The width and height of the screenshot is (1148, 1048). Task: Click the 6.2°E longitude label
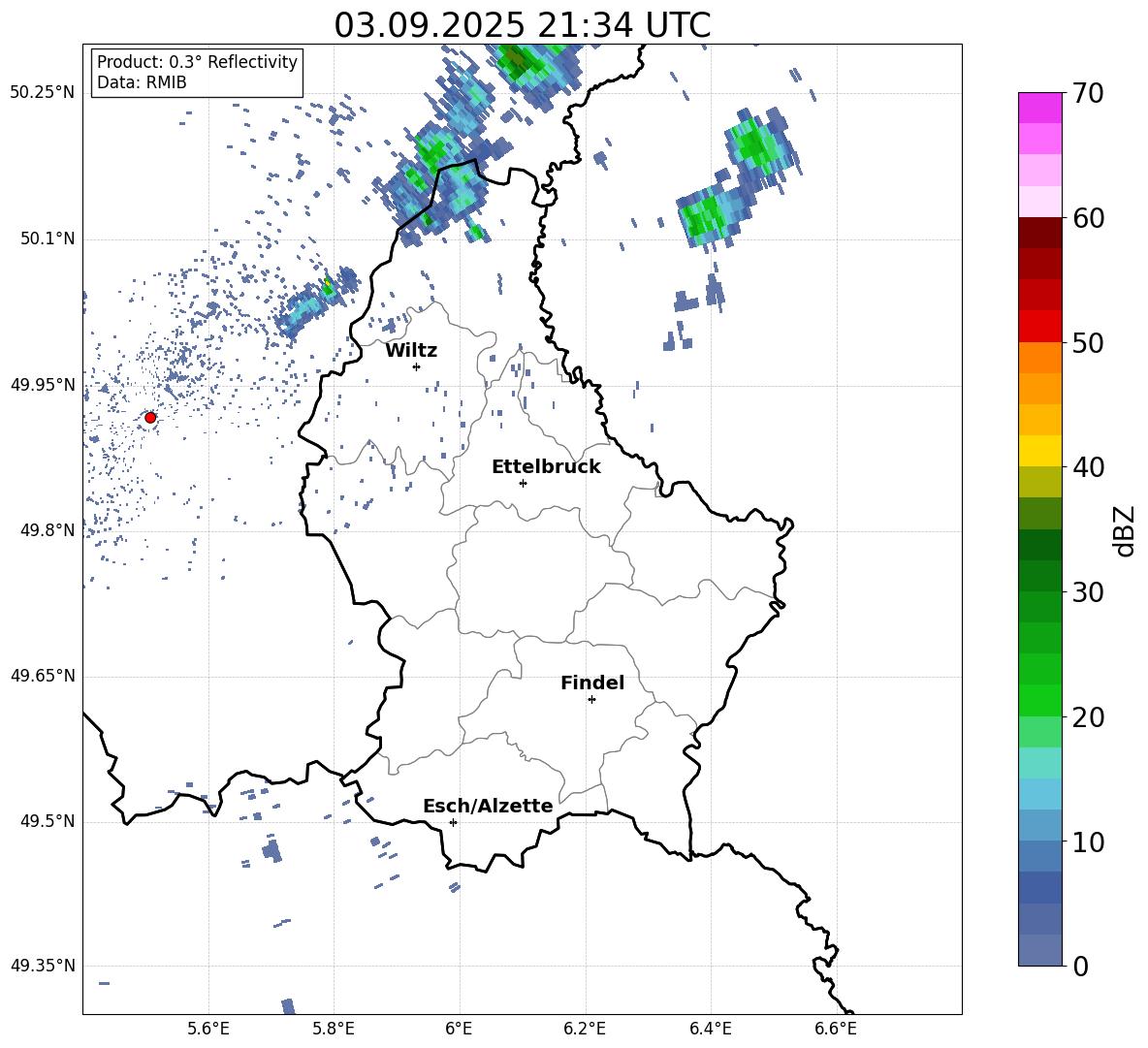585,1029
